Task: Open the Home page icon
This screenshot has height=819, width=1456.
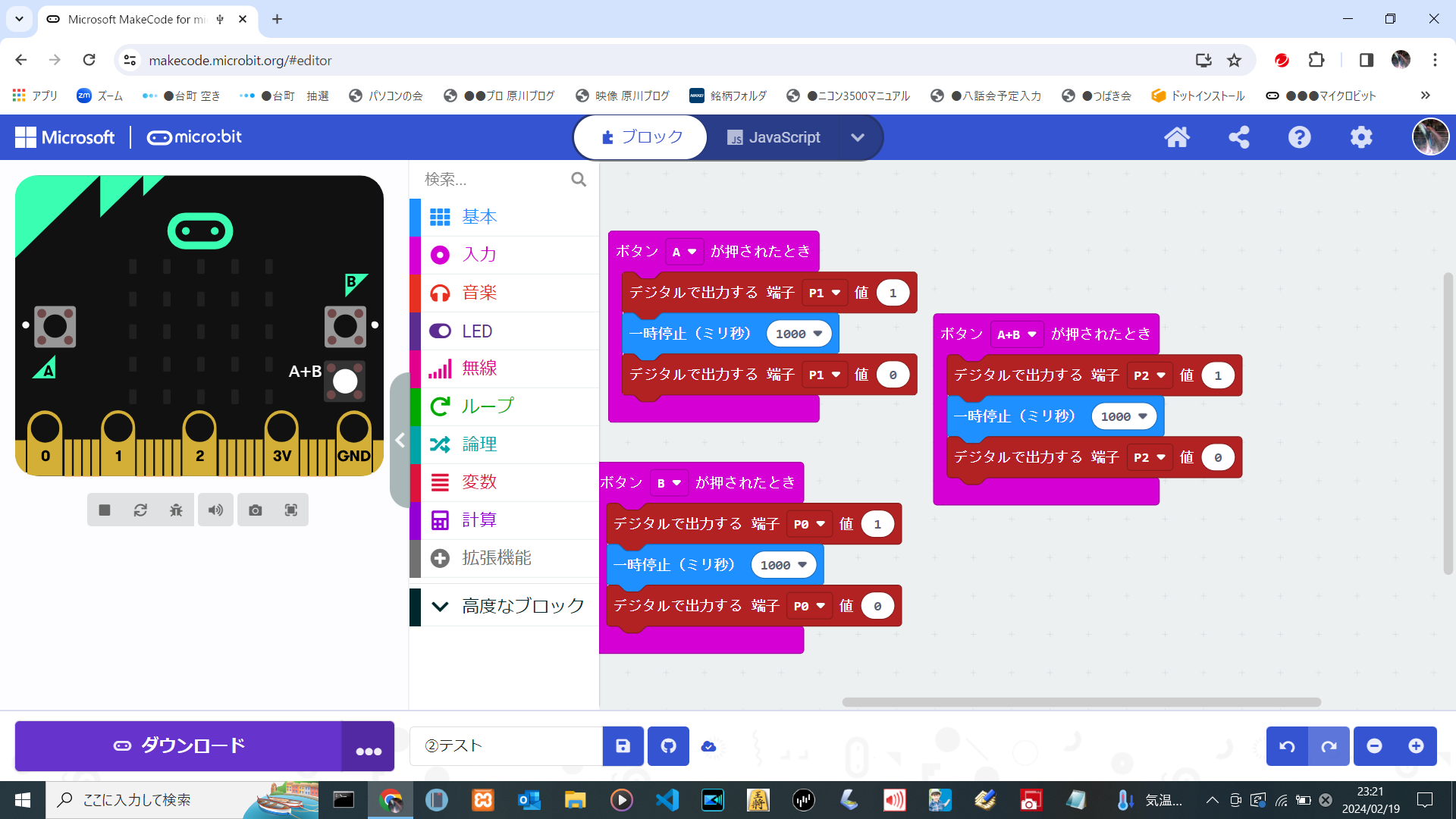Action: (1177, 137)
